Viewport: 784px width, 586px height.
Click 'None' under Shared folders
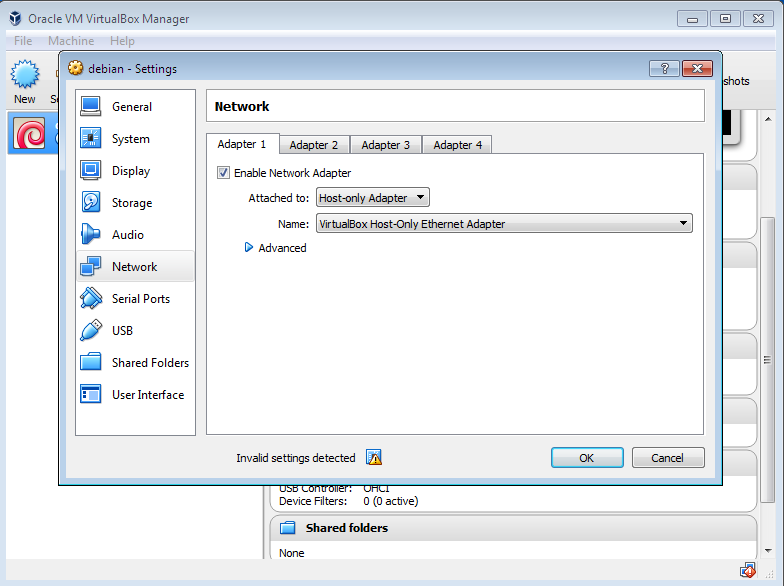[x=292, y=553]
